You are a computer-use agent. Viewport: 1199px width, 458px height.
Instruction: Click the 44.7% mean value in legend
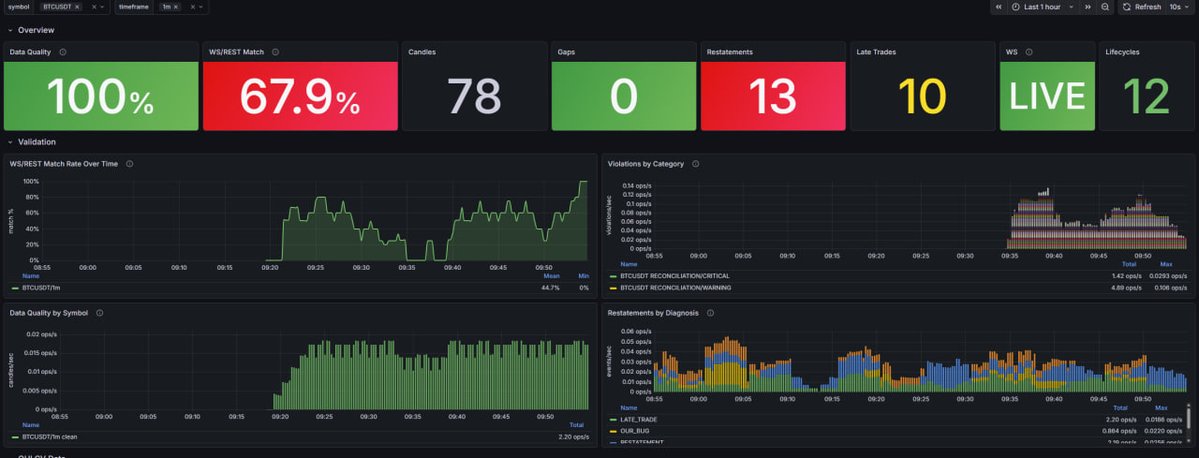(550, 287)
